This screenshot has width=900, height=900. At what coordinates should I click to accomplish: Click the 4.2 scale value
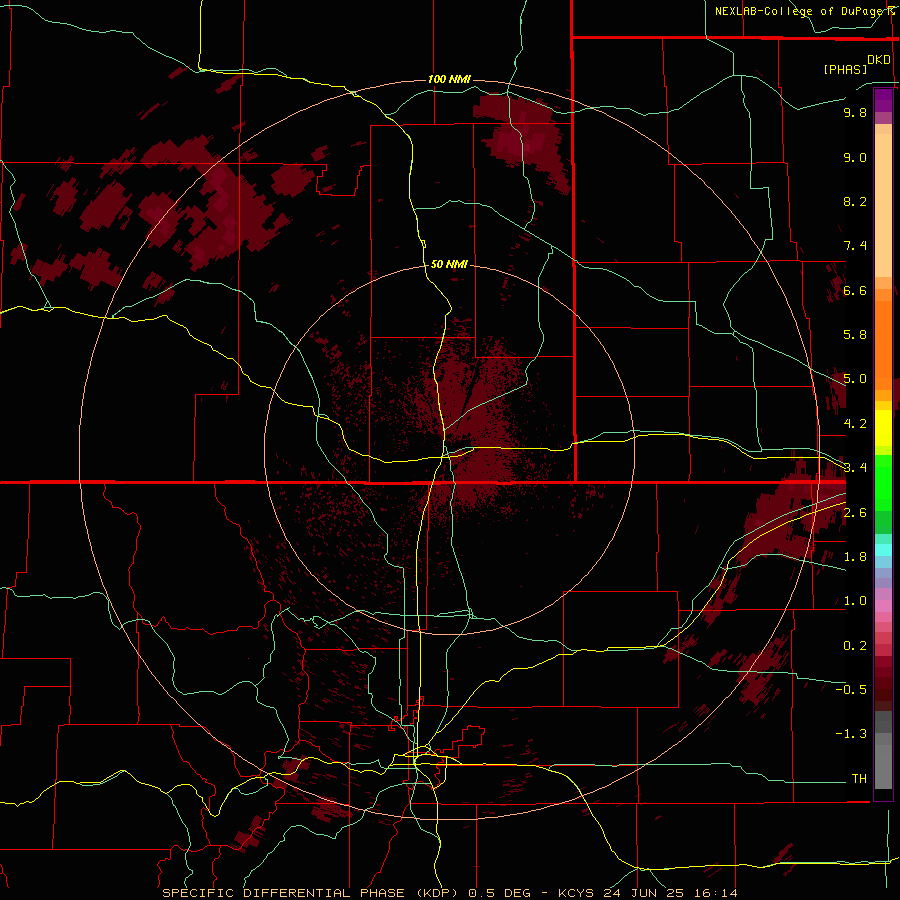click(x=855, y=424)
